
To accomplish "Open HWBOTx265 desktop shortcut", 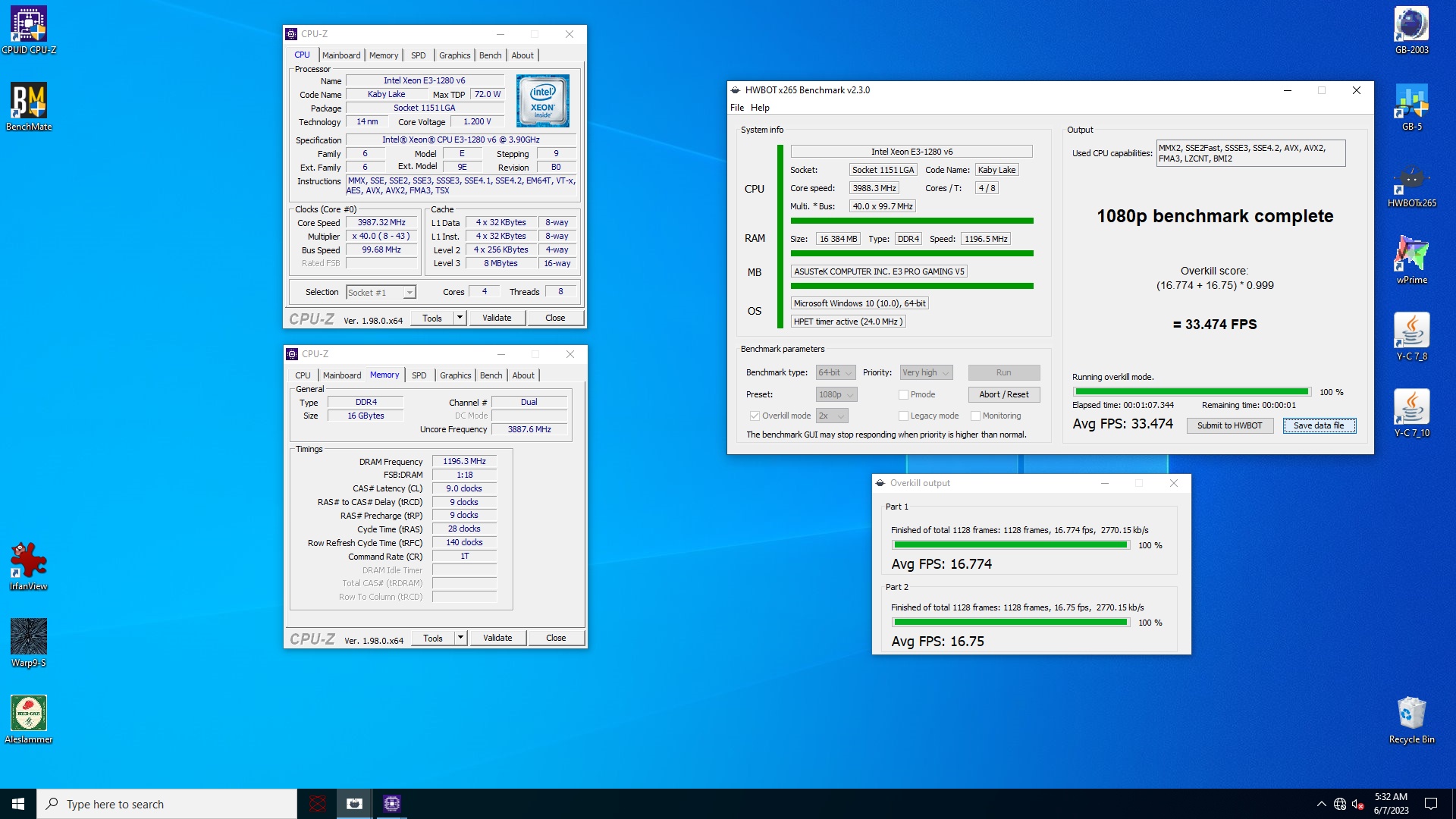I will pyautogui.click(x=1411, y=184).
